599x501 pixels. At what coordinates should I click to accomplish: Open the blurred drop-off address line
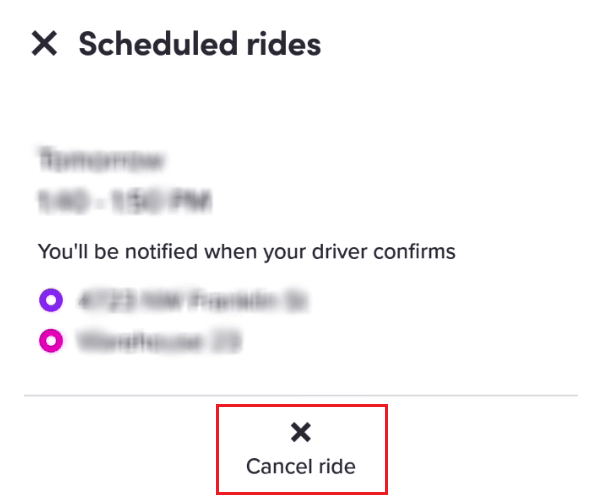[x=159, y=340]
